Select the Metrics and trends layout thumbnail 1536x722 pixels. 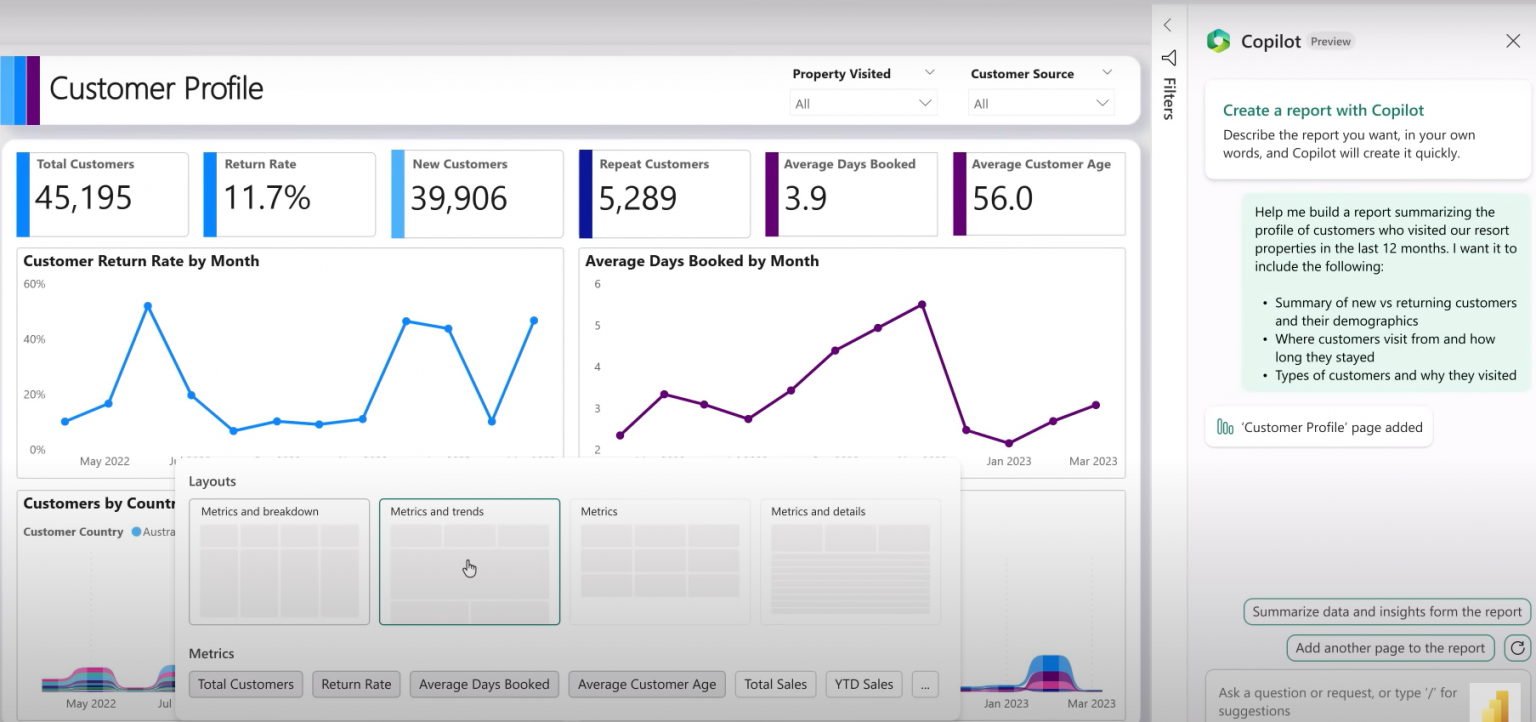coord(469,561)
